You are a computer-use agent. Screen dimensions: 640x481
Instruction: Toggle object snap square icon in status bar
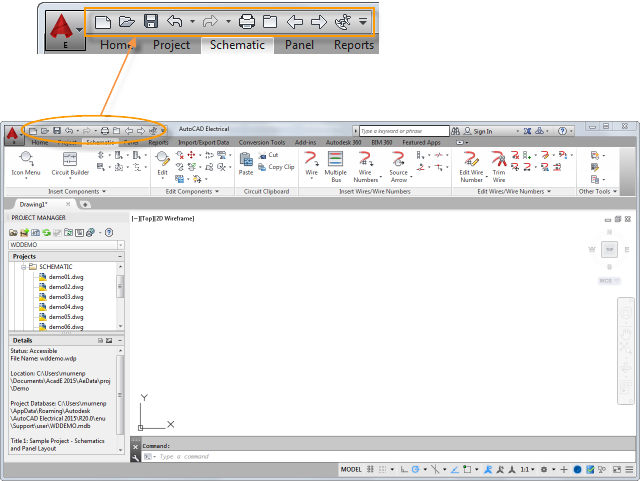[467, 469]
